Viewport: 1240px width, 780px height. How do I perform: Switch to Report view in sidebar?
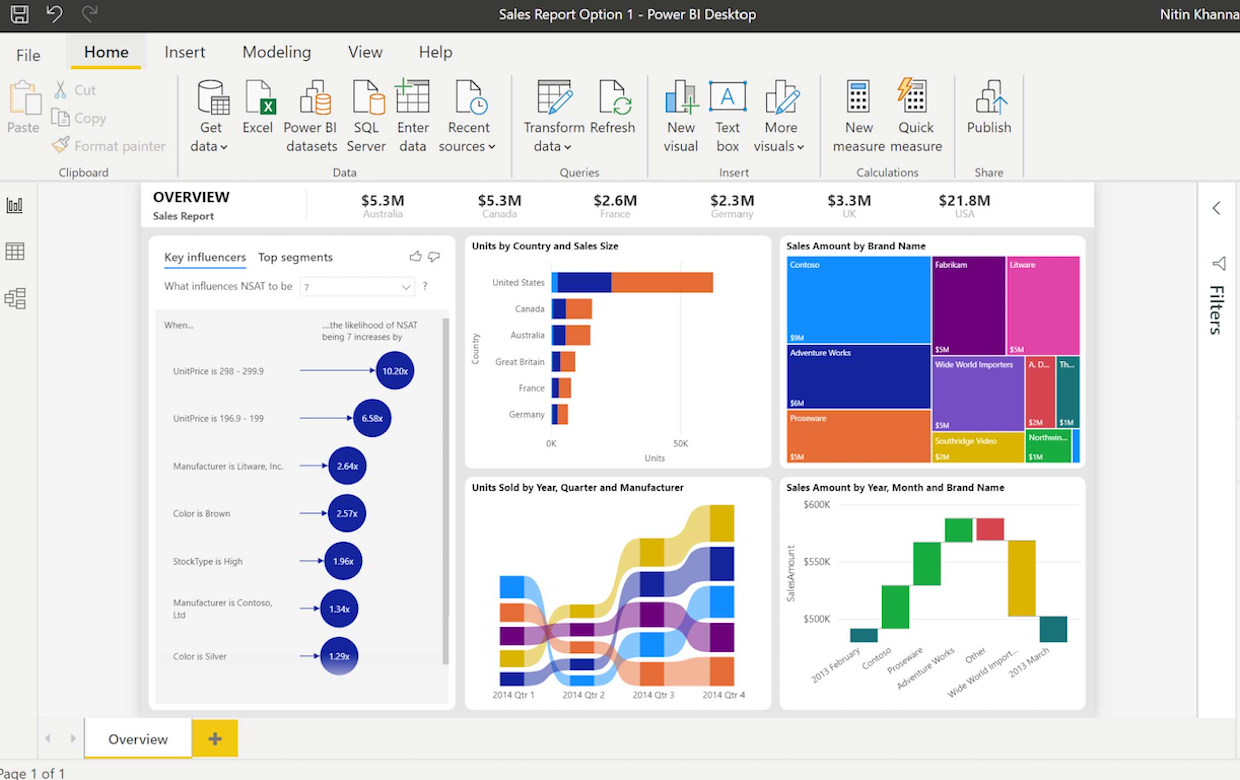15,205
